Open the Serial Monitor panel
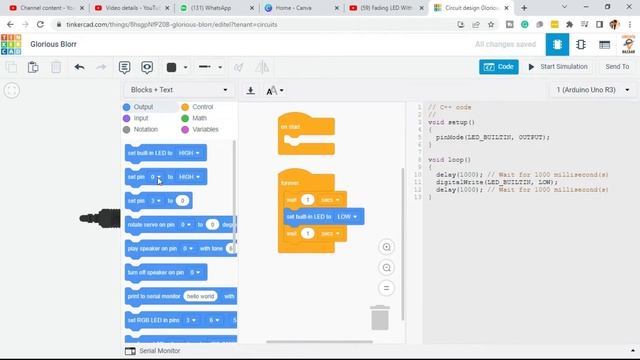Image resolution: width=640 pixels, height=360 pixels. [153, 351]
